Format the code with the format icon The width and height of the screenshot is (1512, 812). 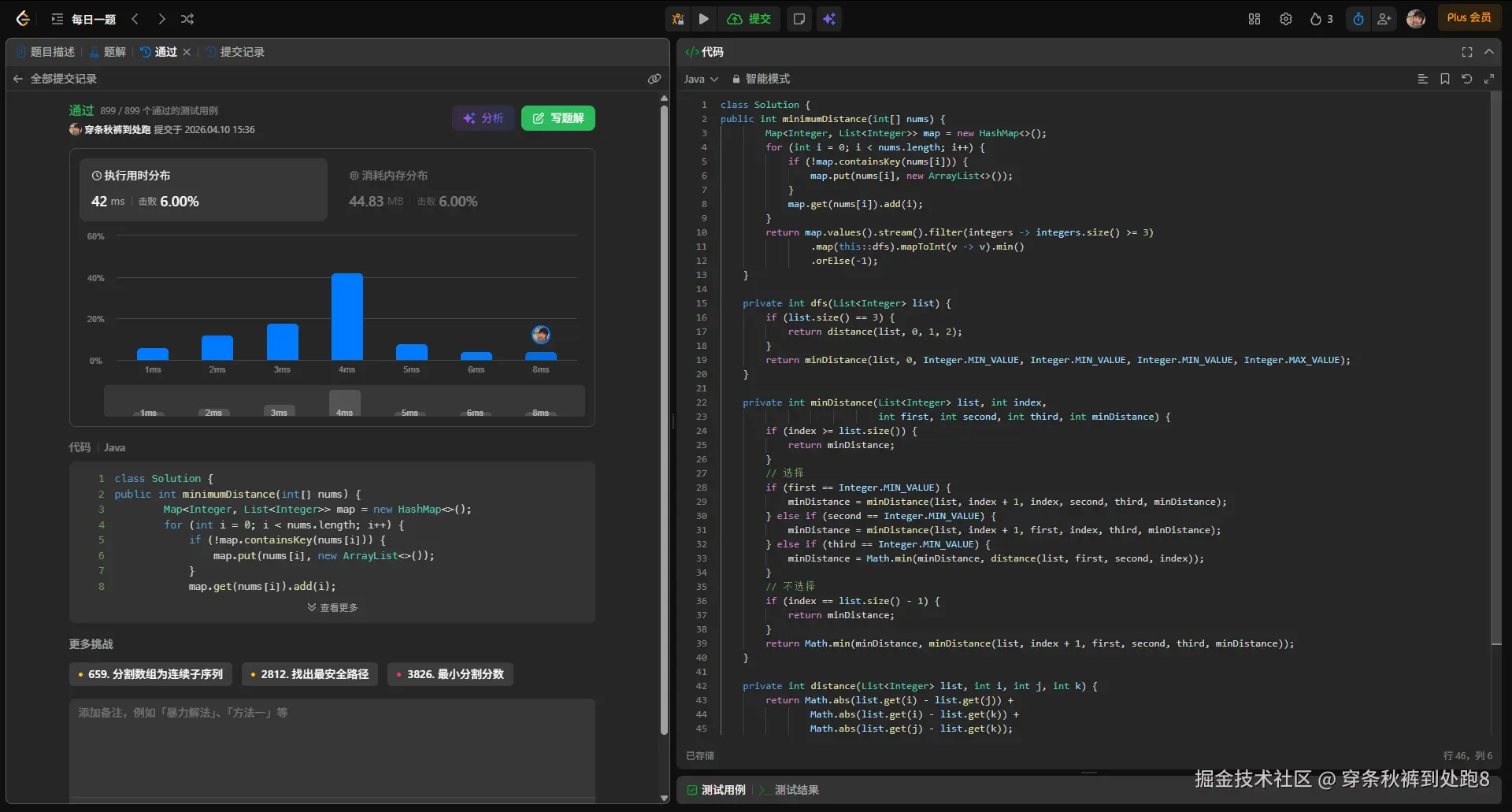pos(1423,79)
